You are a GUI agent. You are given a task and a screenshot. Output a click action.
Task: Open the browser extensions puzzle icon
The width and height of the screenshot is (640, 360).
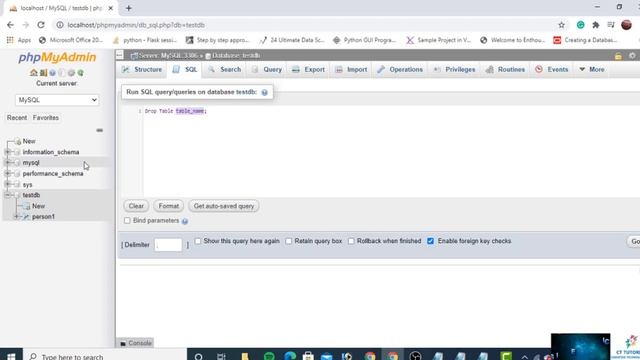pos(596,25)
